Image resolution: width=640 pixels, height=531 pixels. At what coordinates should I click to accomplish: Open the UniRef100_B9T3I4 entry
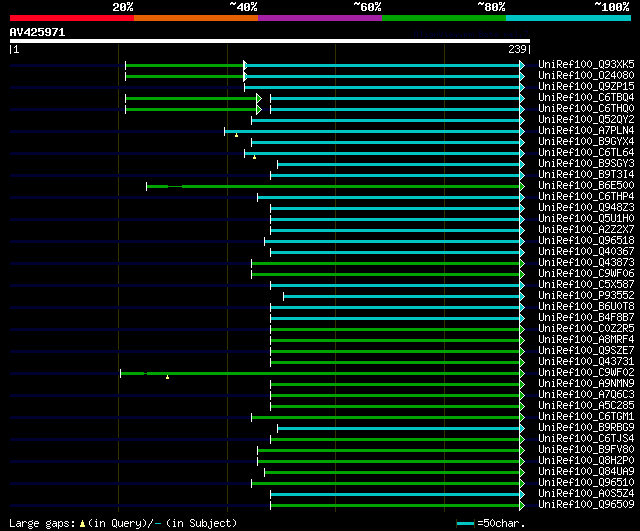[586, 175]
